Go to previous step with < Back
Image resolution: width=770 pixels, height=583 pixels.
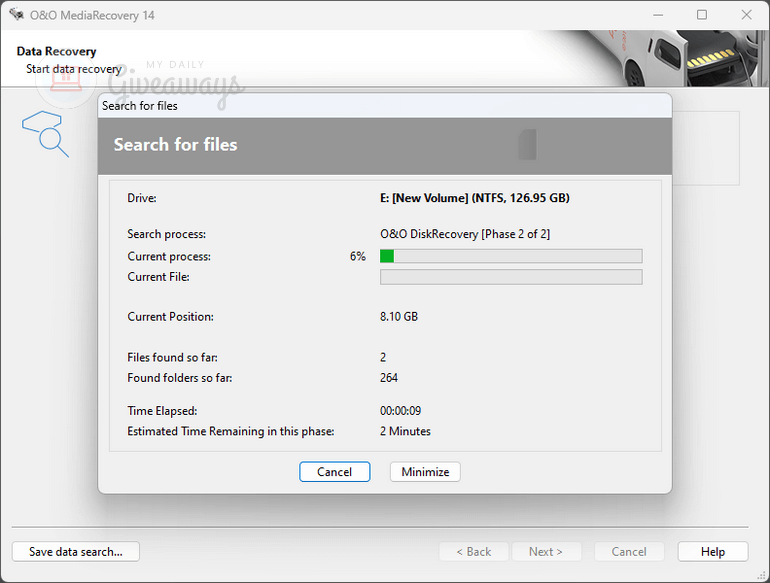474,551
